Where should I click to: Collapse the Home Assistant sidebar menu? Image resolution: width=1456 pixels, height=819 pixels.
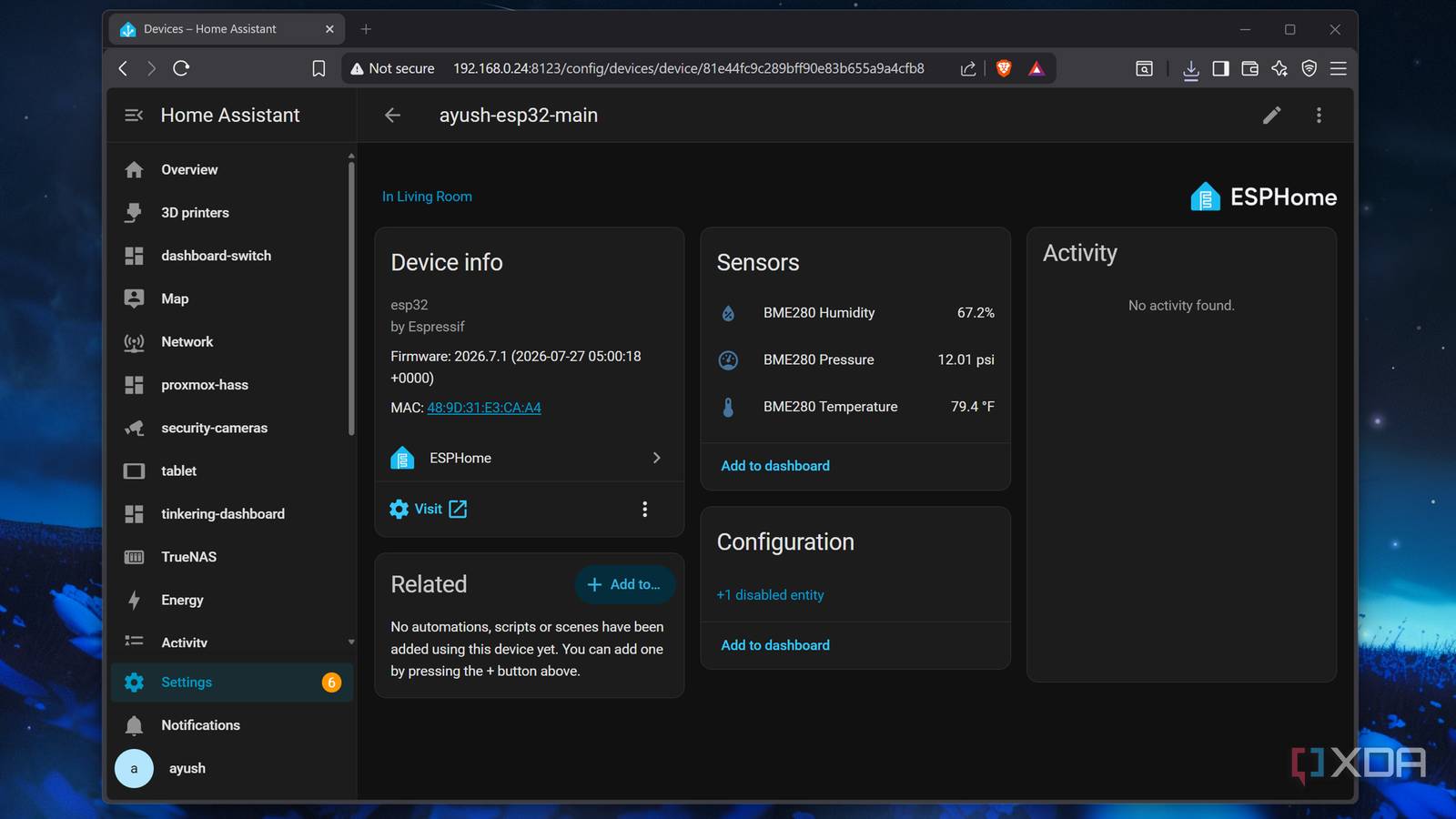point(134,116)
